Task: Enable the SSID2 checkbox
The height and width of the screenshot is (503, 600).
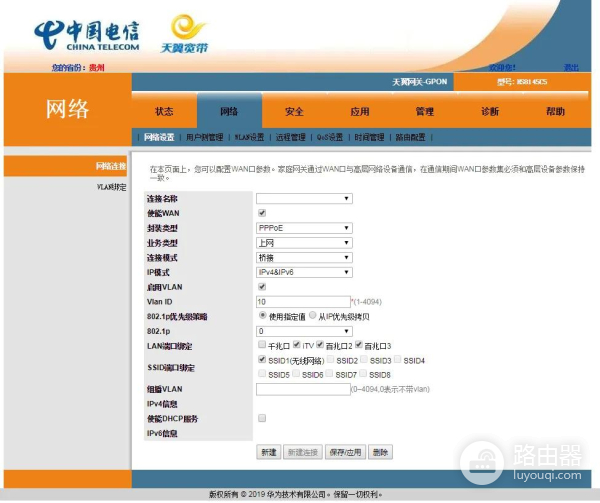Action: point(330,359)
